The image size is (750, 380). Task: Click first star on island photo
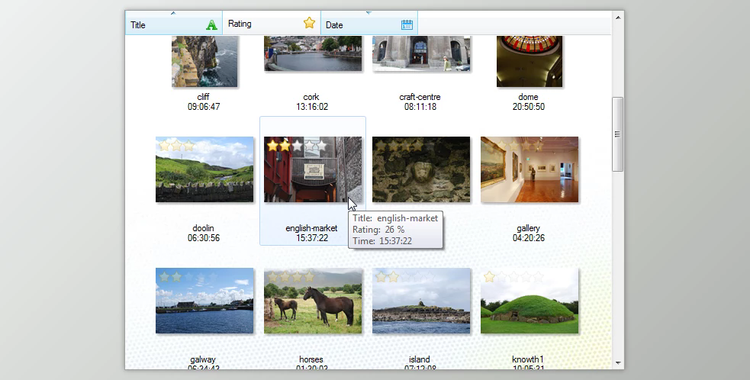point(381,277)
